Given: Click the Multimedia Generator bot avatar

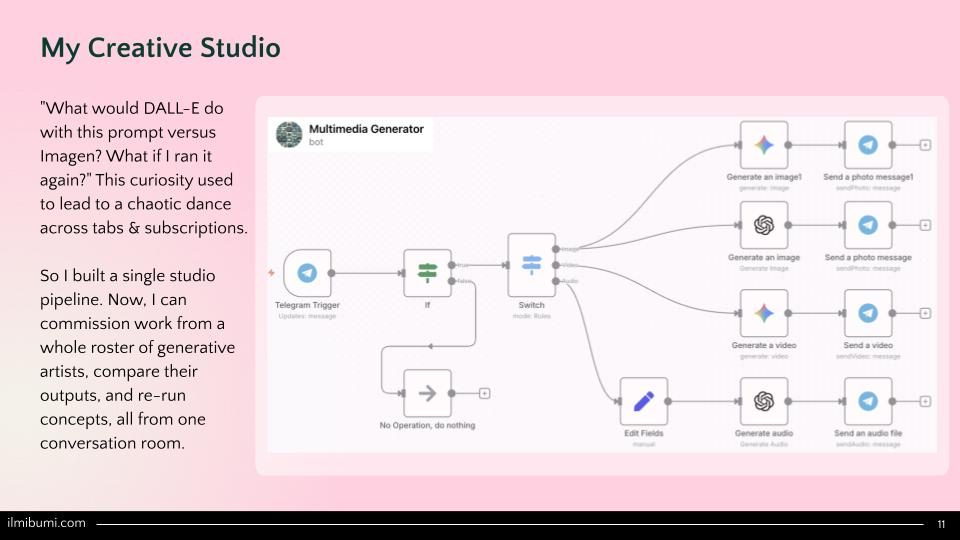Looking at the screenshot, I should pos(289,135).
